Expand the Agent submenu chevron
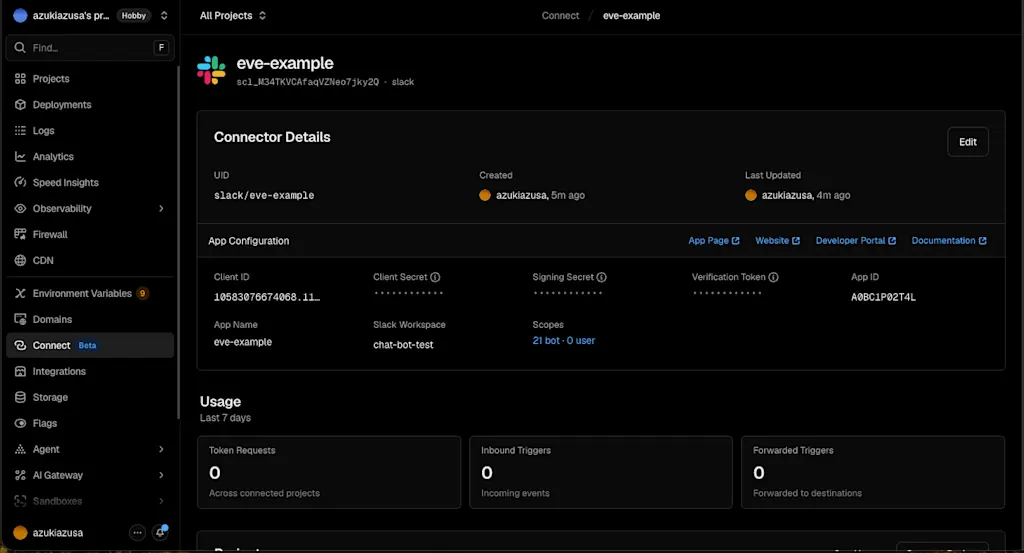The width and height of the screenshot is (1024, 553). pos(161,449)
